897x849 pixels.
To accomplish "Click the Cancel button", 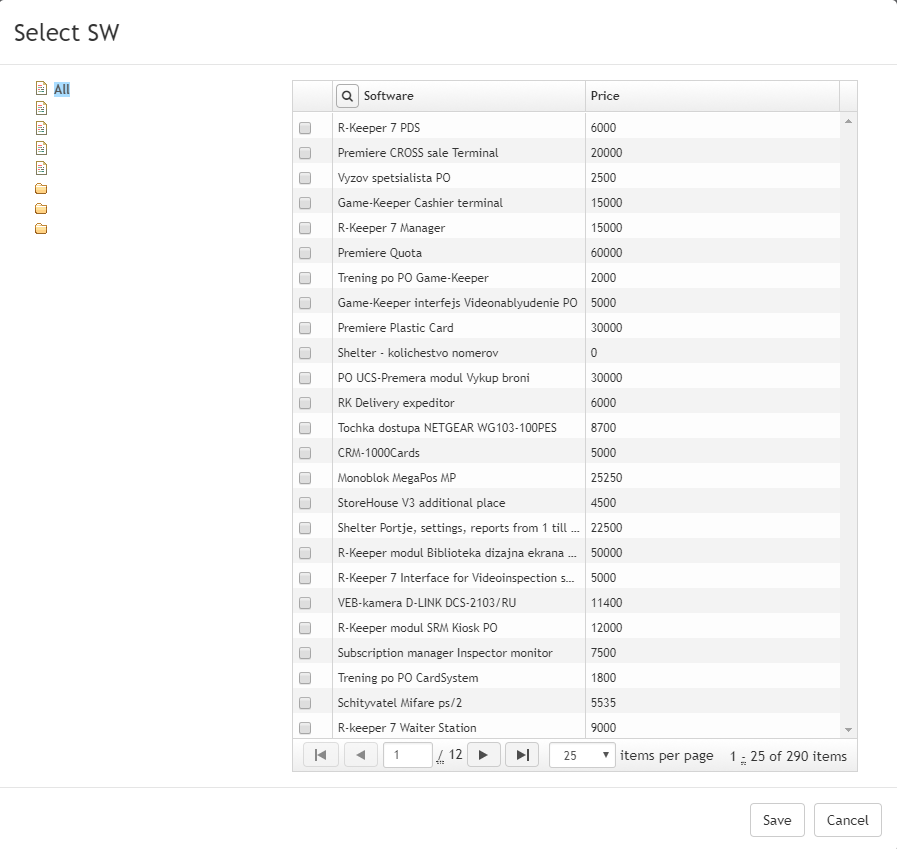I will (x=847, y=820).
